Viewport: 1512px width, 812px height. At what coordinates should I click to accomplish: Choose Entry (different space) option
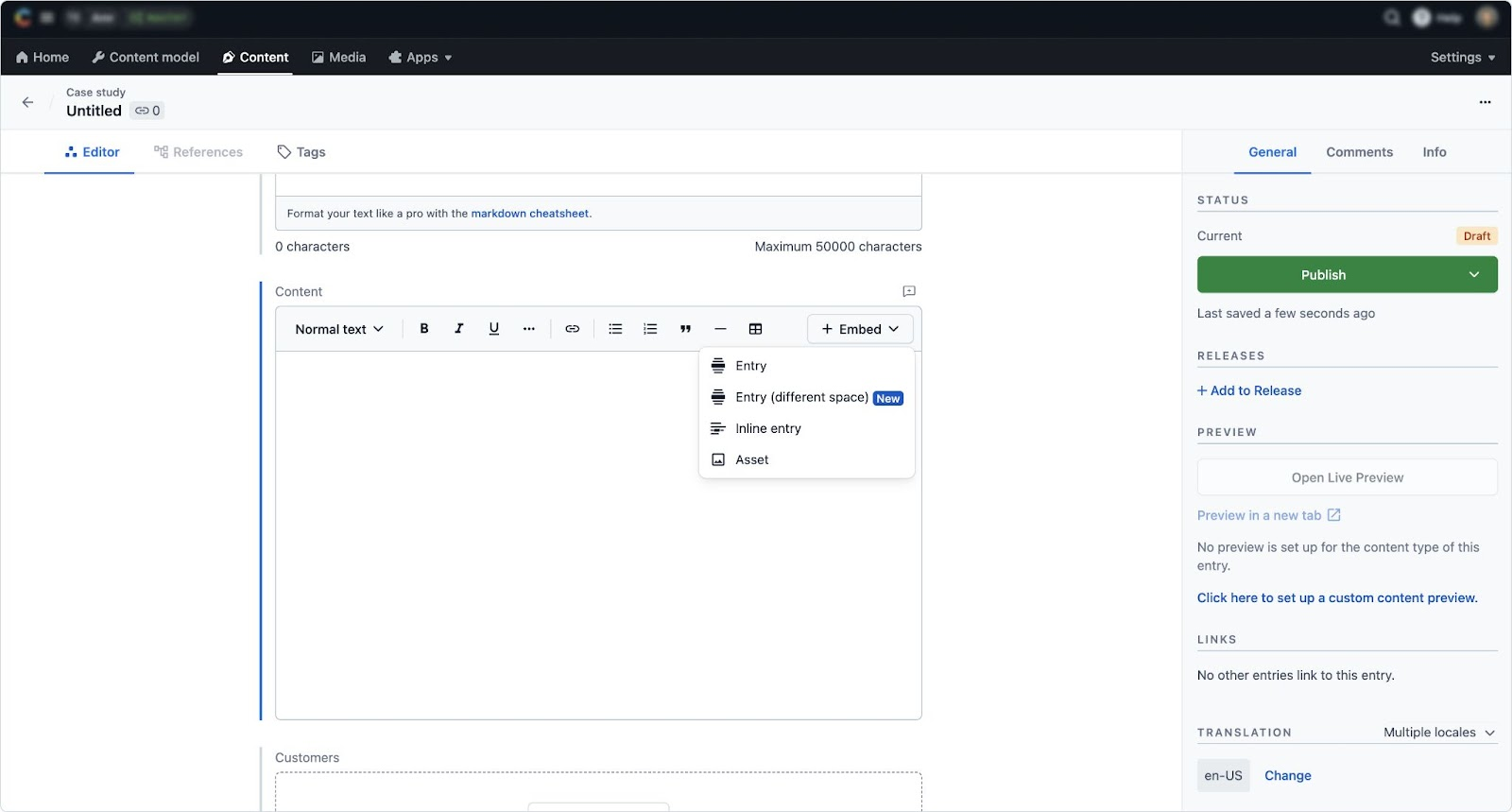click(x=807, y=397)
